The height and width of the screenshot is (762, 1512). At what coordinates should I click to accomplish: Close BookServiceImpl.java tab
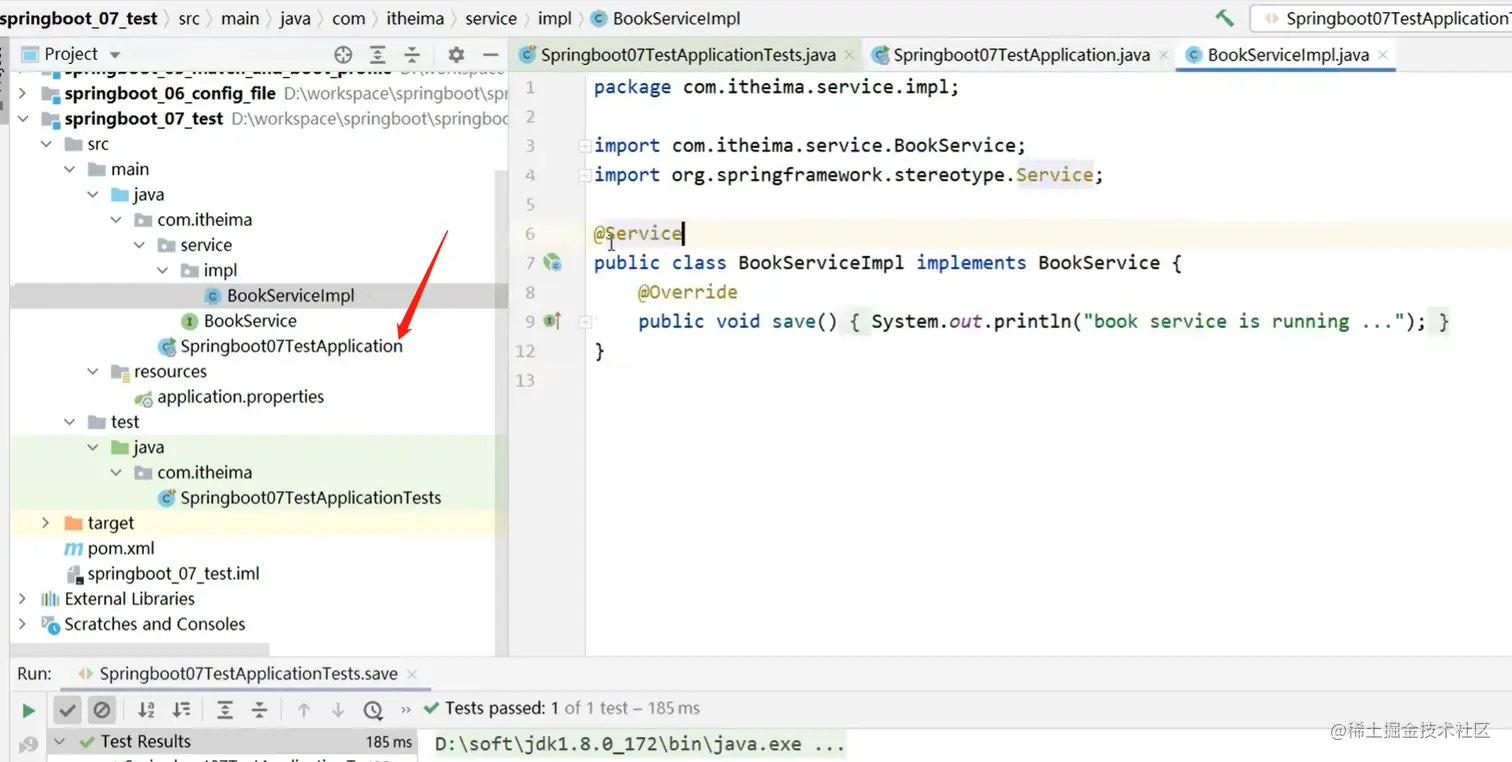pos(1384,56)
